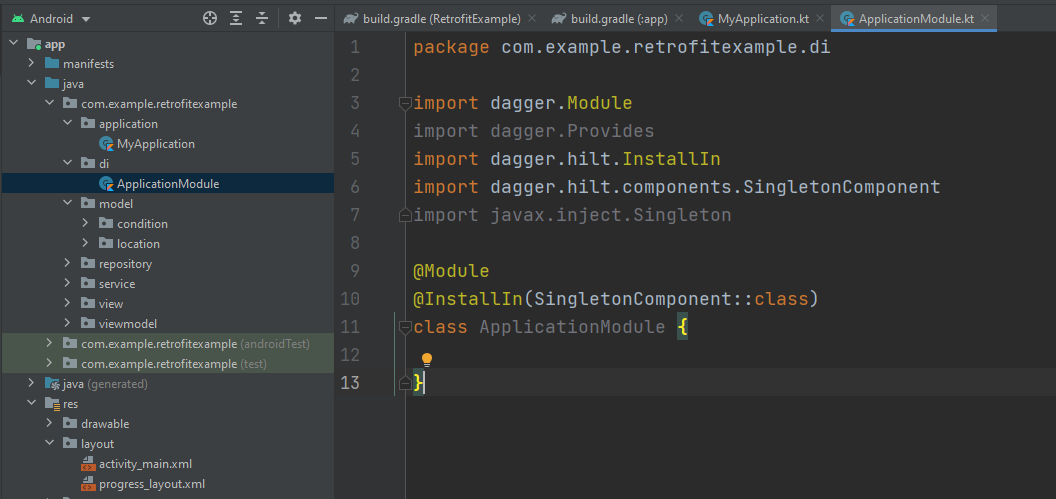The width and height of the screenshot is (1056, 499).
Task: Fold the ApplicationModule class at line 11
Action: click(405, 327)
